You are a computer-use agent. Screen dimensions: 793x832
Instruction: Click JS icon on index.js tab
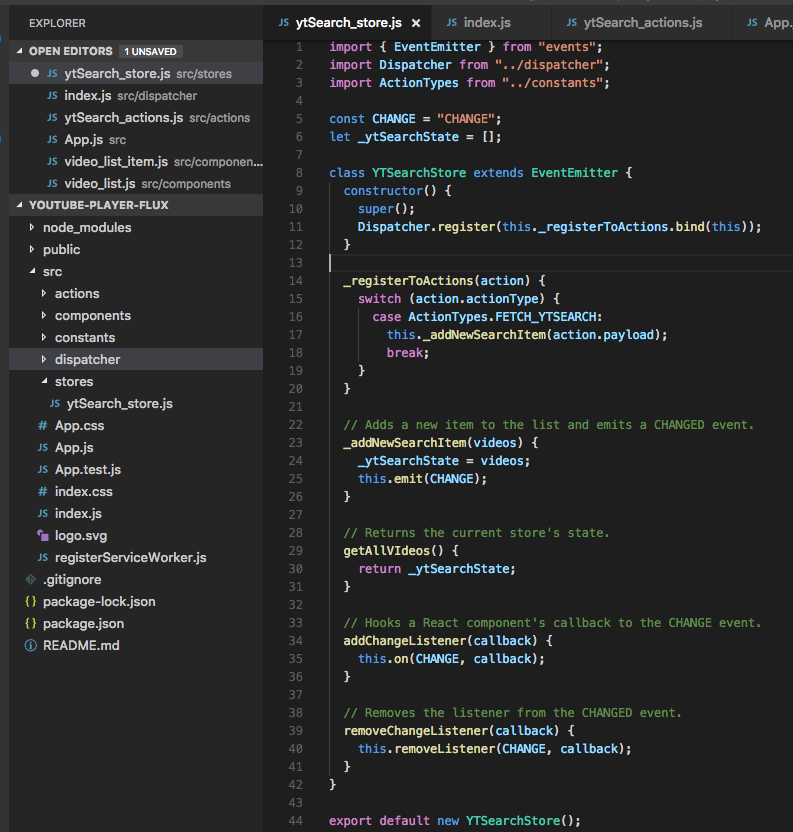452,22
